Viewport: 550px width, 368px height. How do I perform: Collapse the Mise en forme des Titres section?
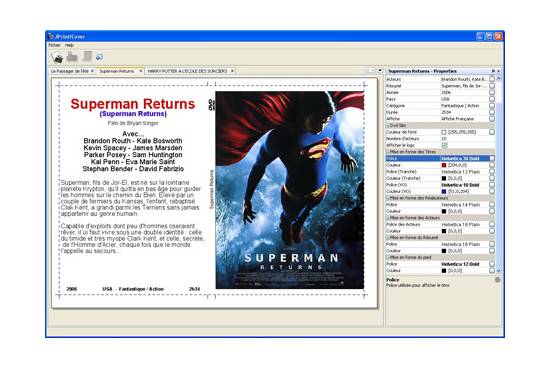point(388,152)
